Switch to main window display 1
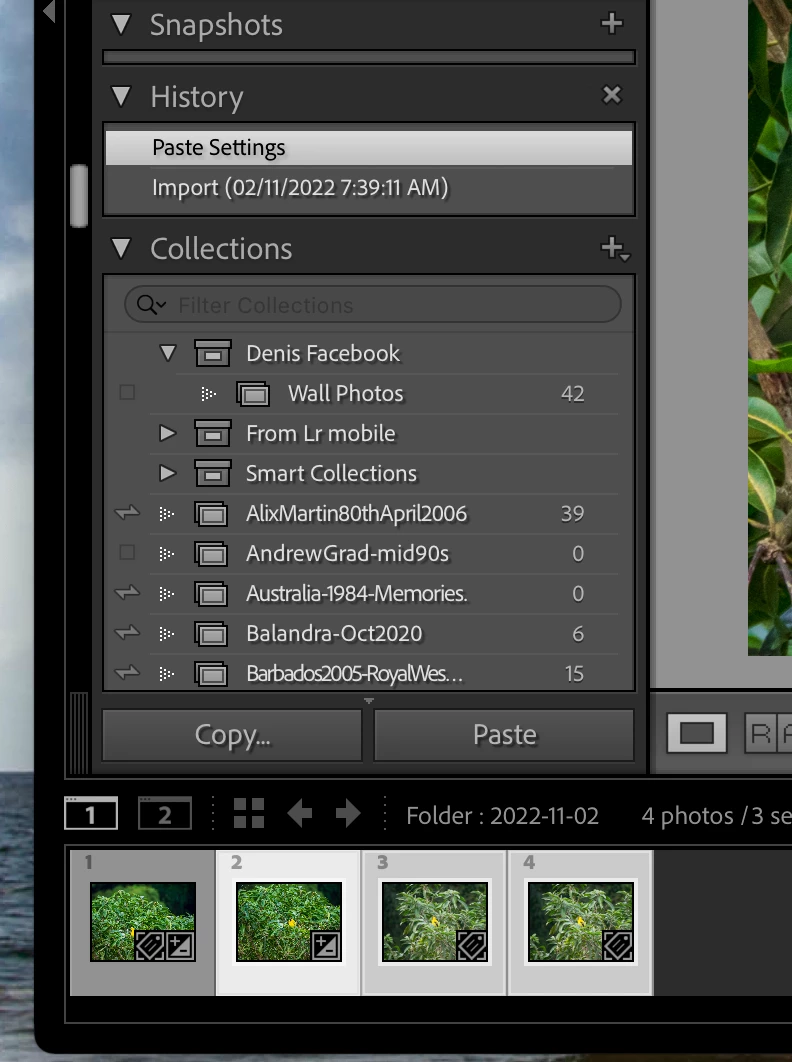 pyautogui.click(x=91, y=813)
